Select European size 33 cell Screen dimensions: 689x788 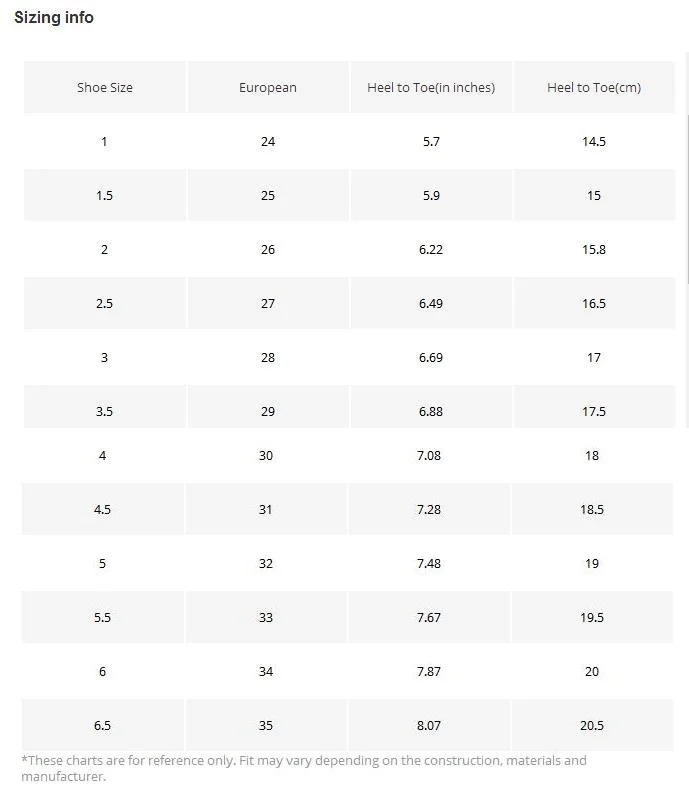[266, 618]
